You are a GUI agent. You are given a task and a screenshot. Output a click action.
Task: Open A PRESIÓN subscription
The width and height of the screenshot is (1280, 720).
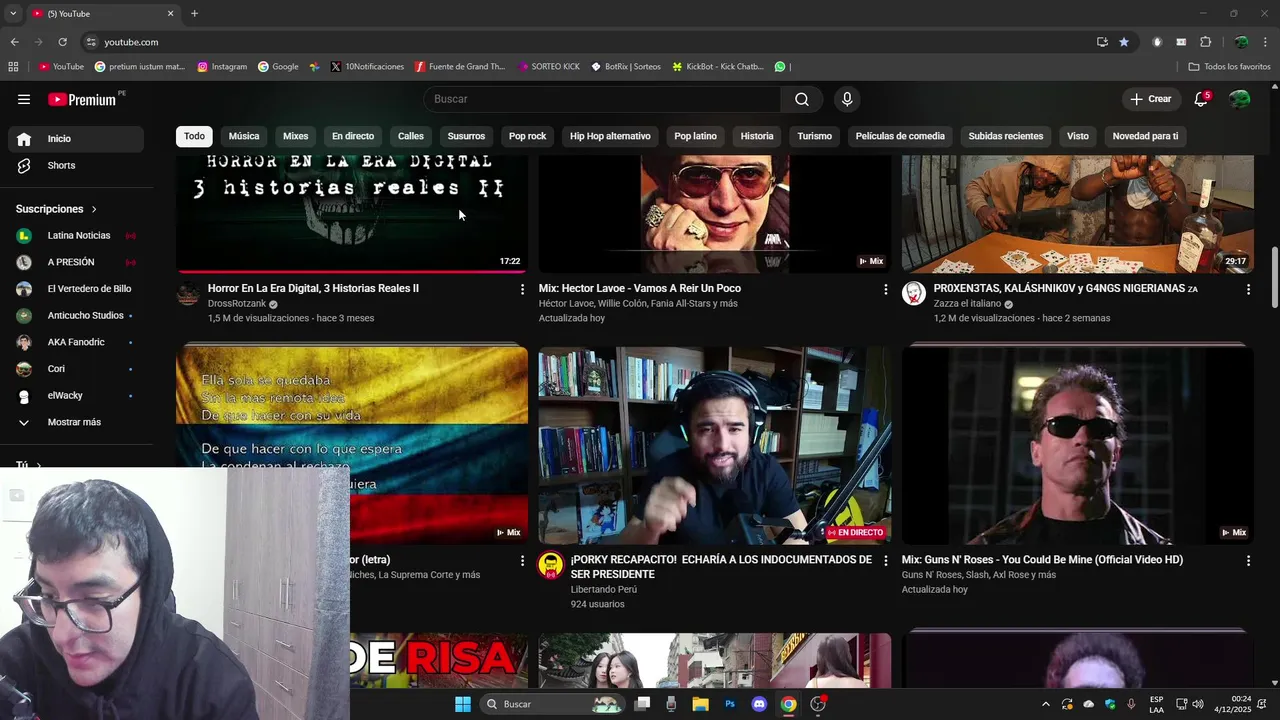[75, 262]
